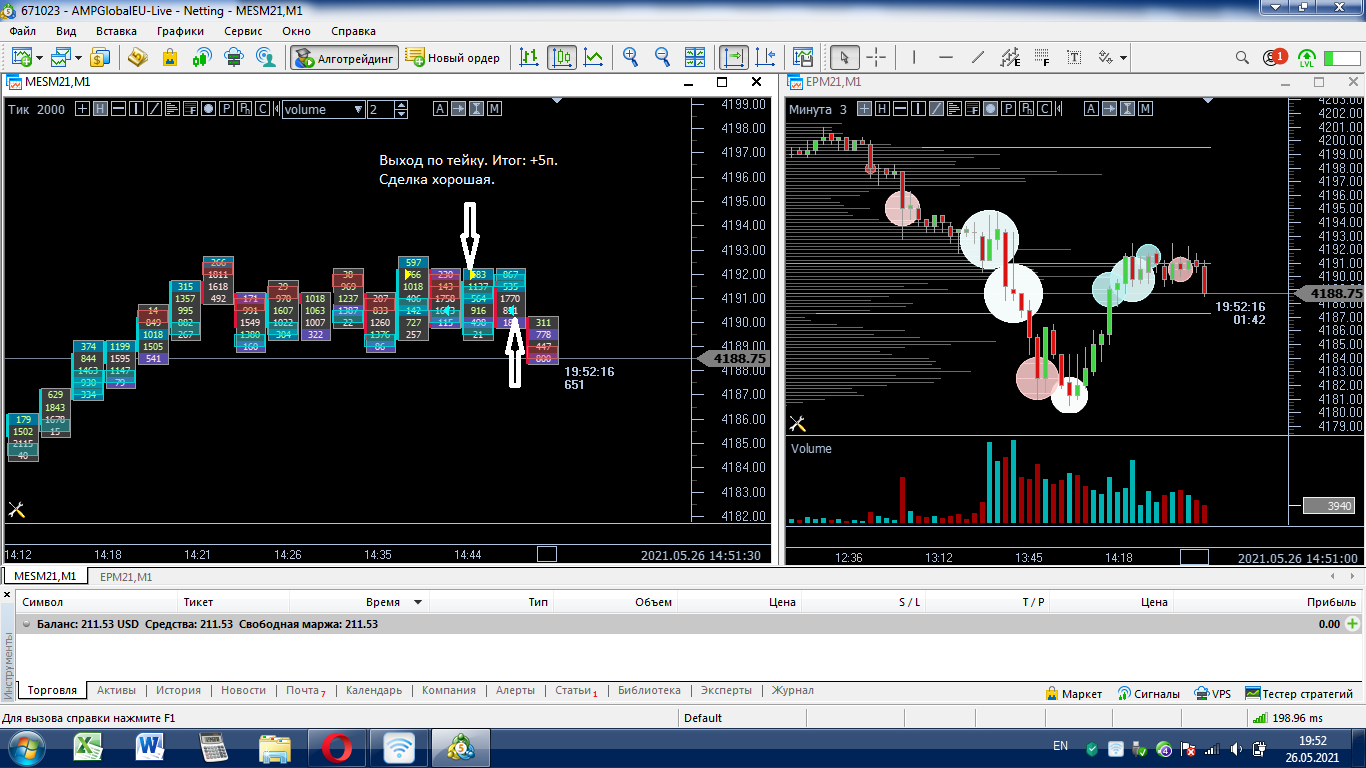Select the EPM21,M1 chart tab
This screenshot has width=1366, height=768.
126,577
